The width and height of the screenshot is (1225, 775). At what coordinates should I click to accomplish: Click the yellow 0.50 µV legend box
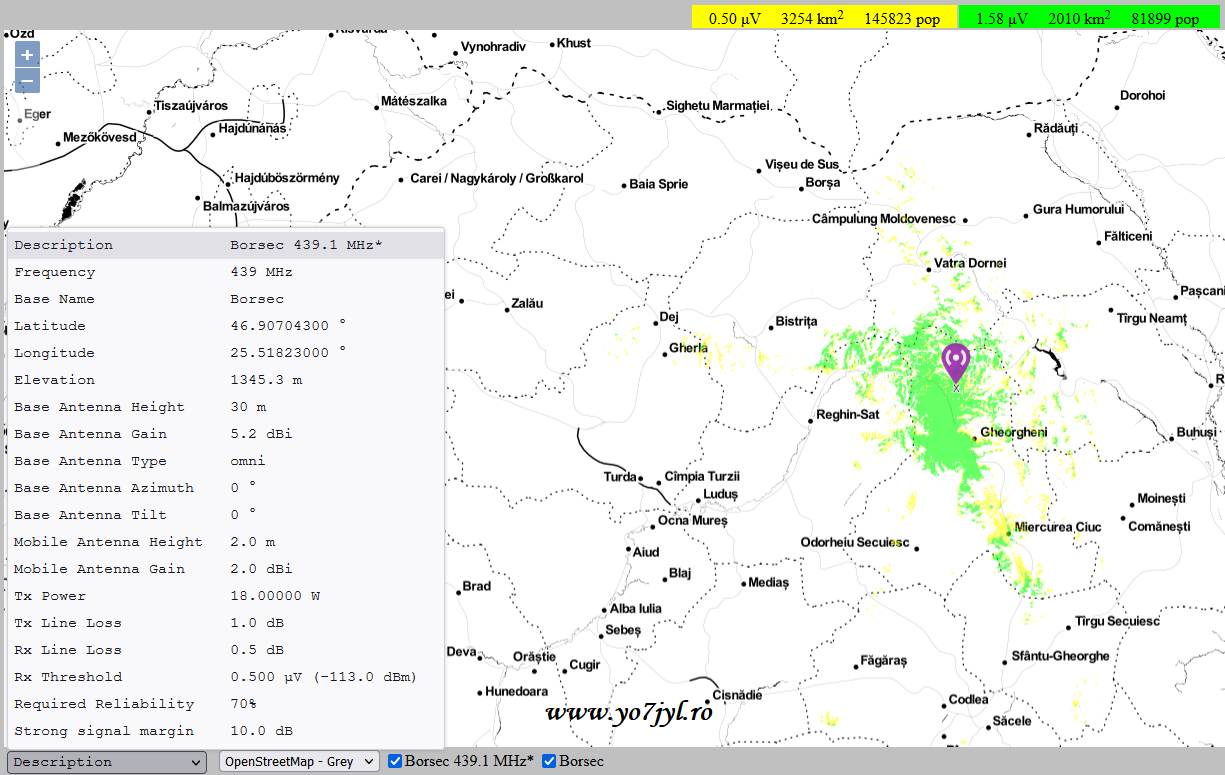tap(824, 18)
